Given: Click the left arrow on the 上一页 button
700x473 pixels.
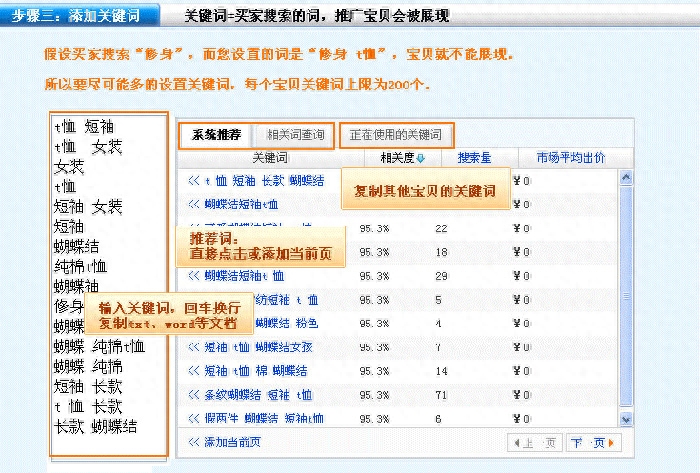Looking at the screenshot, I should 517,443.
